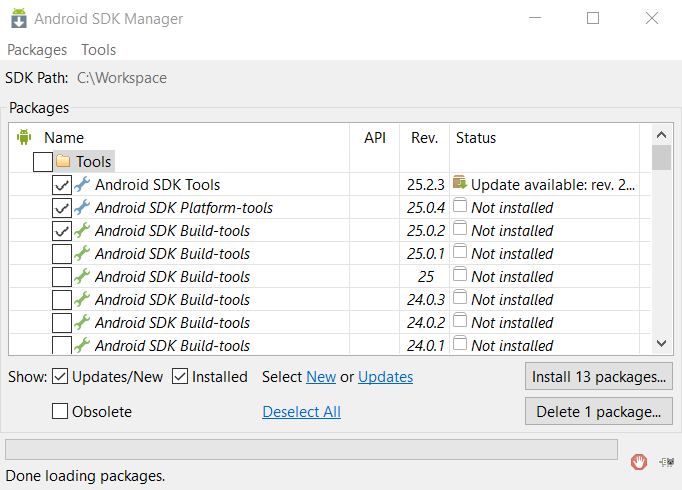The width and height of the screenshot is (682, 490).
Task: Open the Packages menu
Action: point(37,50)
